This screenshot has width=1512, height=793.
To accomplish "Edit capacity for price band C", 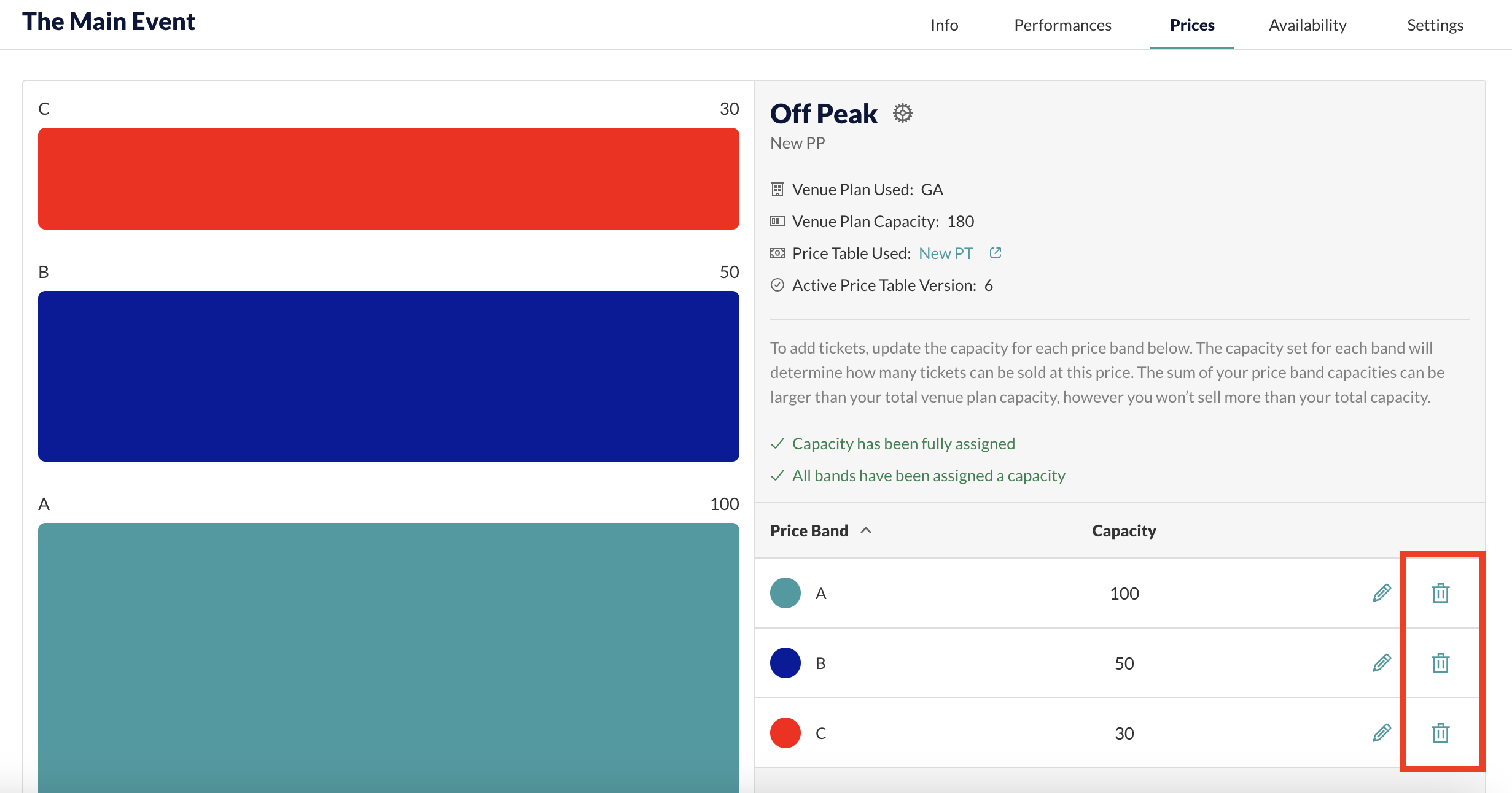I will click(x=1382, y=733).
